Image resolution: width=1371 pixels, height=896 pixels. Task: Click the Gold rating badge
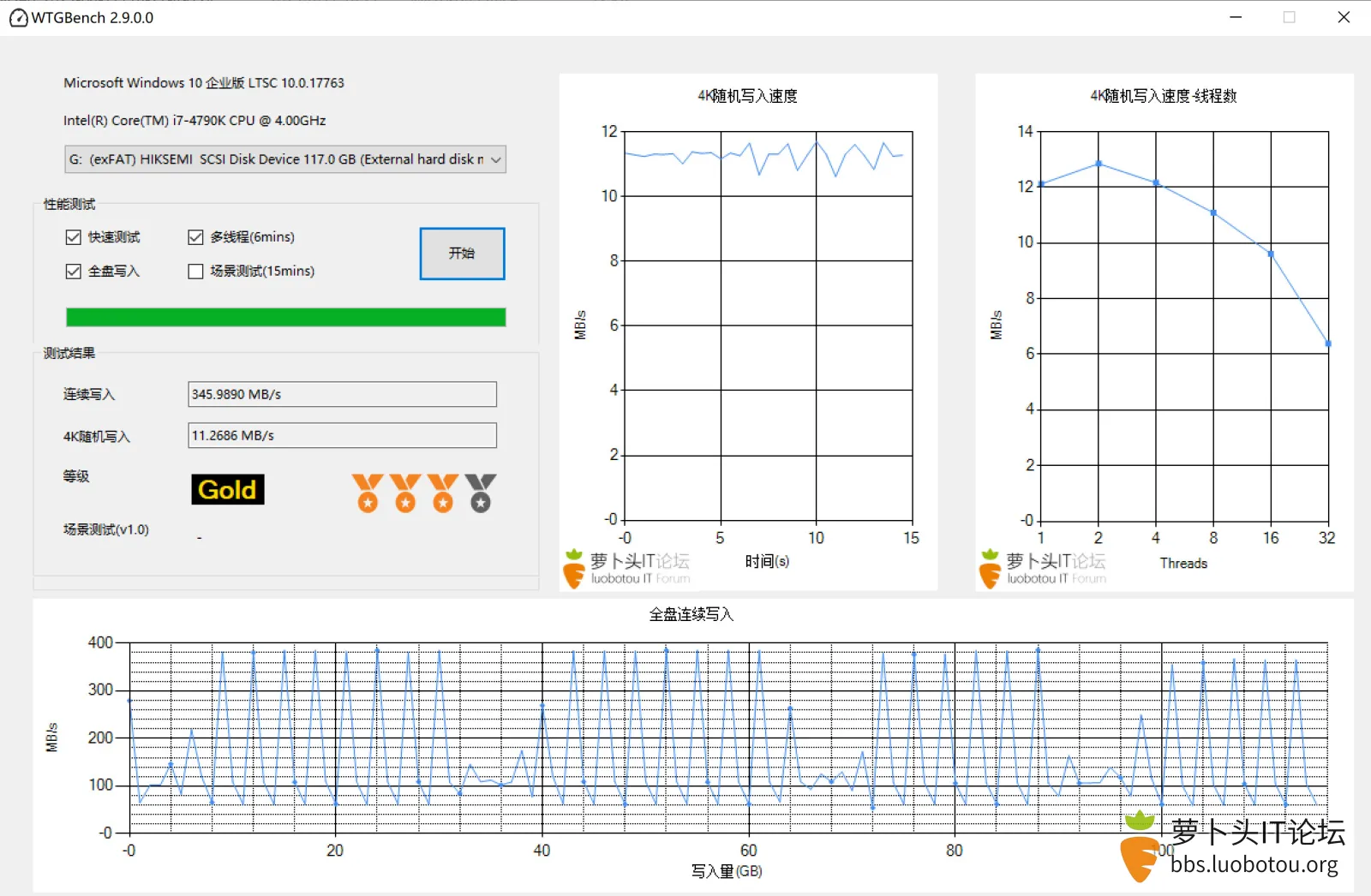[x=227, y=490]
